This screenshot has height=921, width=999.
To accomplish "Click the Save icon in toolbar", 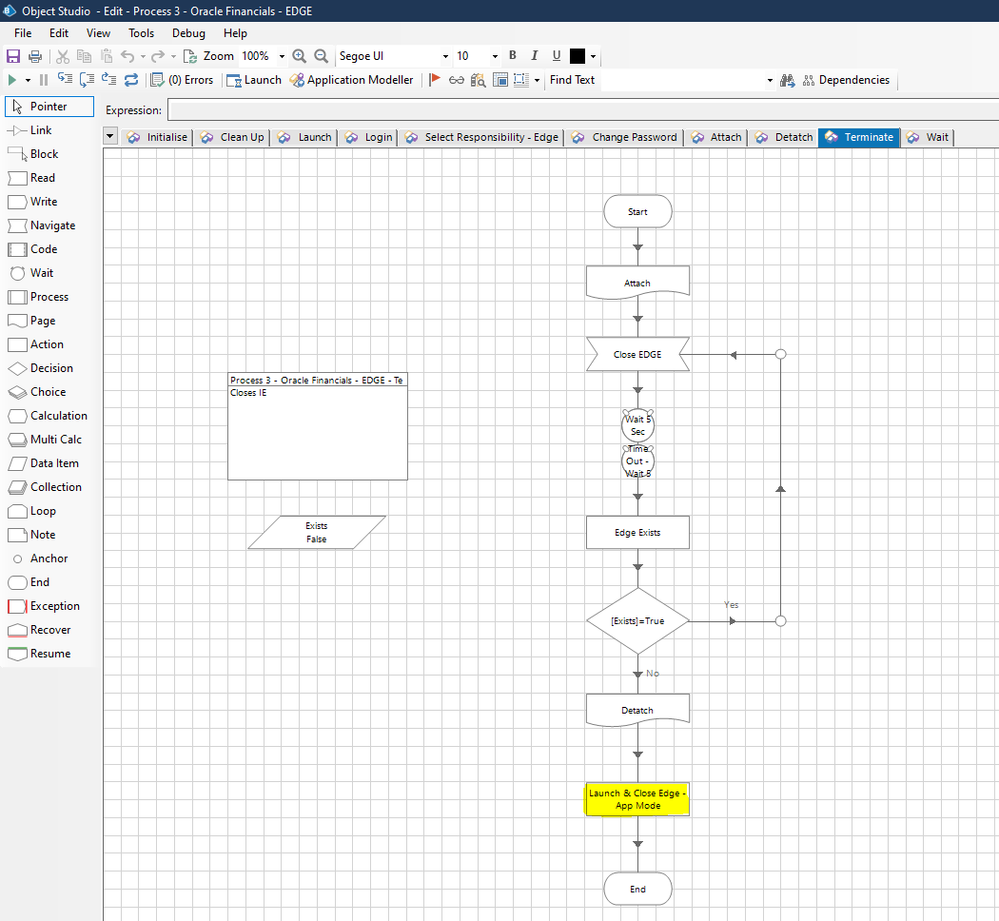I will (13, 56).
